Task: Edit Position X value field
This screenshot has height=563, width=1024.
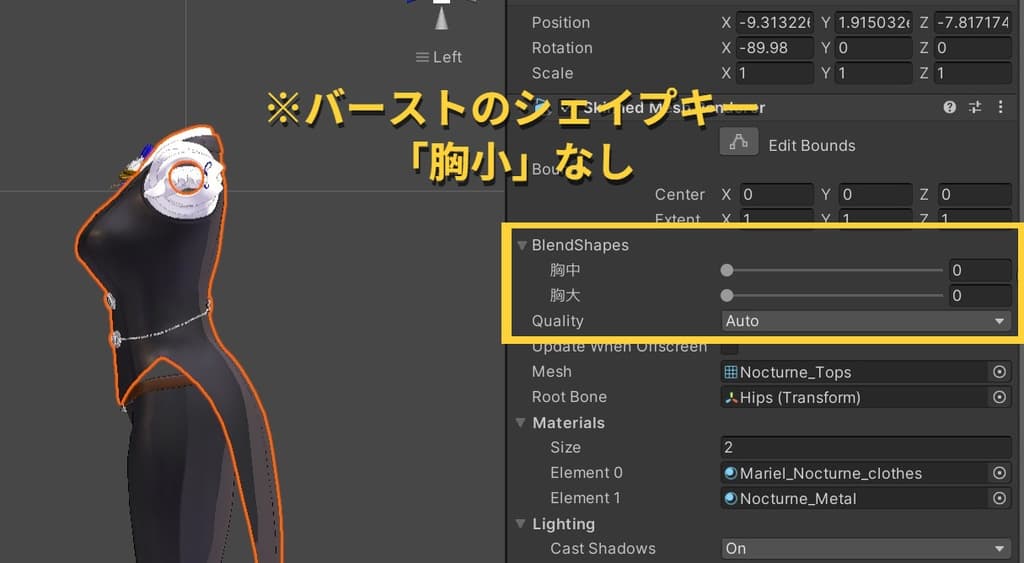Action: coord(775,22)
